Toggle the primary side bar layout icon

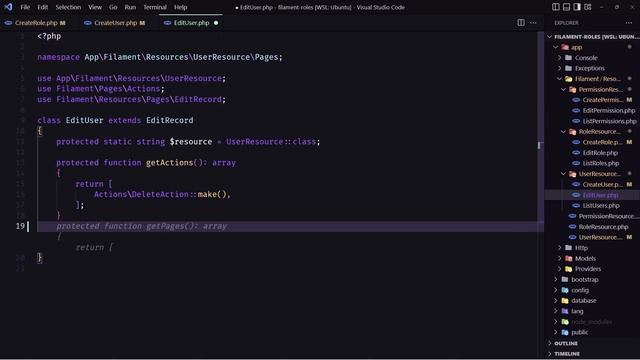click(x=556, y=7)
